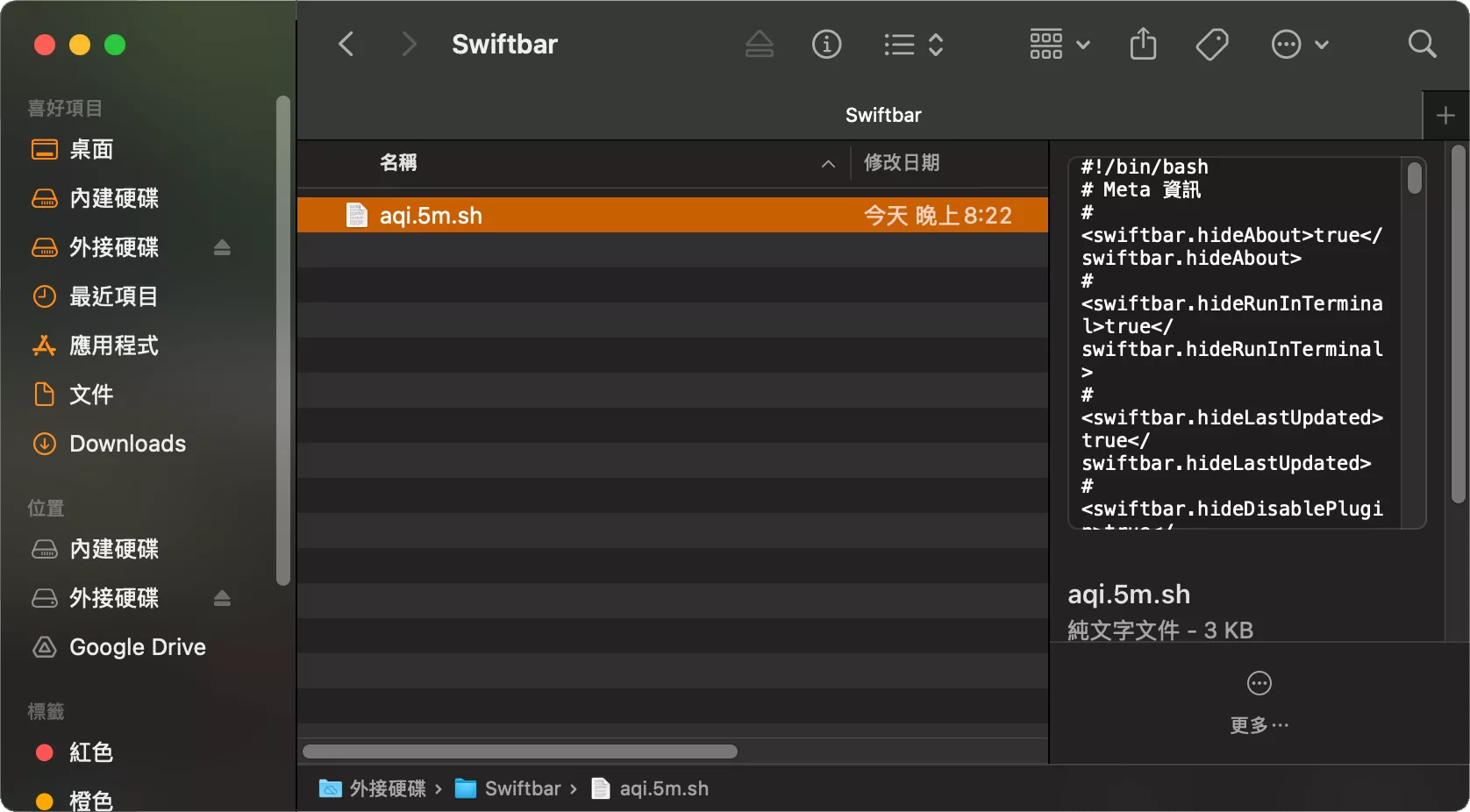
Task: Click the script preview text area
Action: coord(1233,343)
